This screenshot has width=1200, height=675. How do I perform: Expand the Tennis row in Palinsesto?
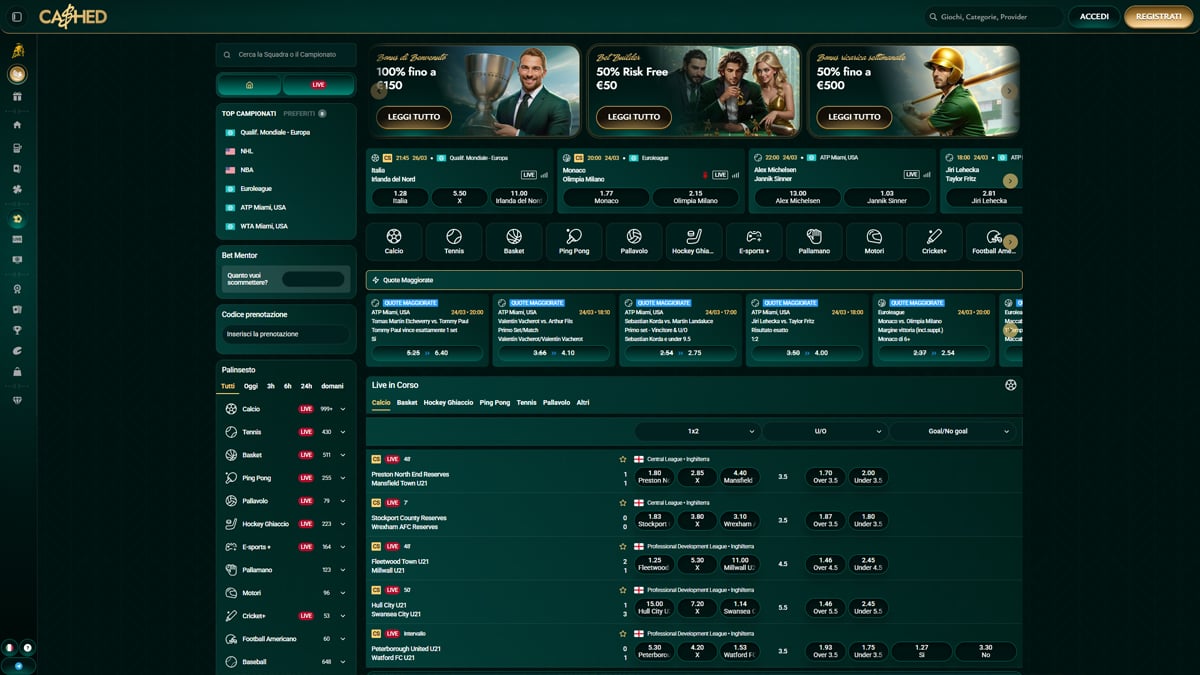tap(343, 432)
